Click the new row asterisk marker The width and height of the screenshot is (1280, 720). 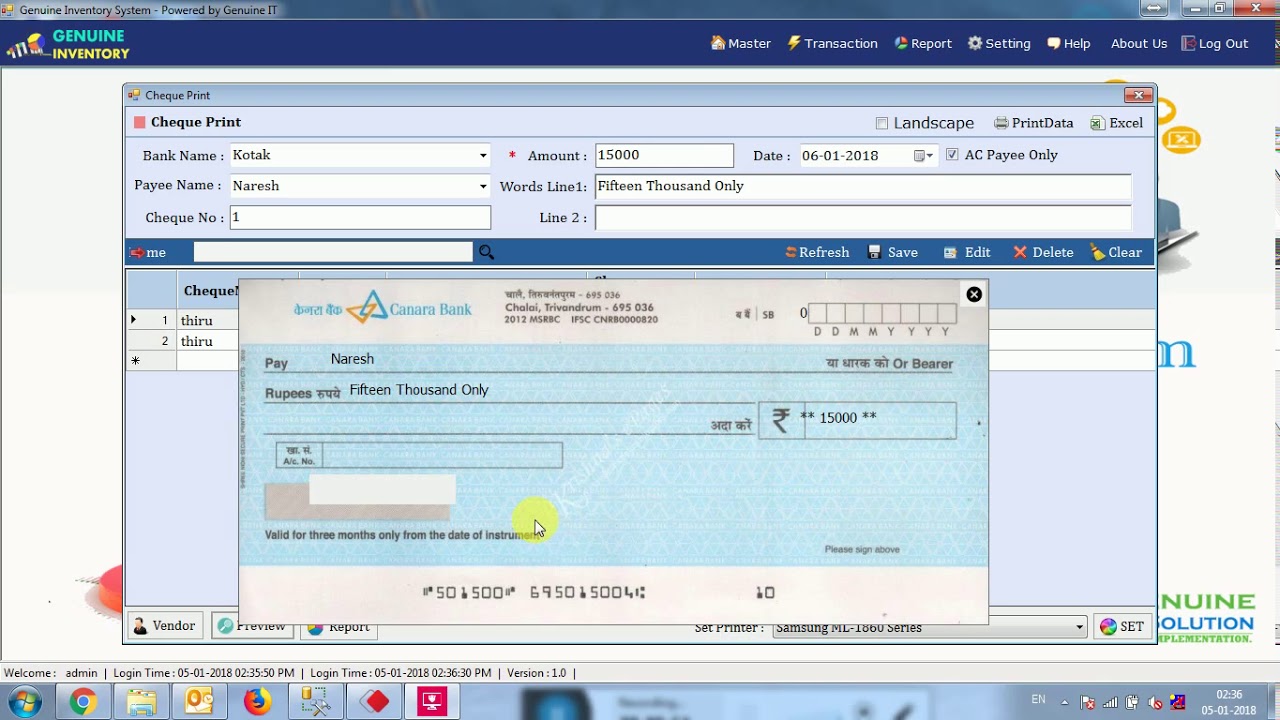(135, 361)
